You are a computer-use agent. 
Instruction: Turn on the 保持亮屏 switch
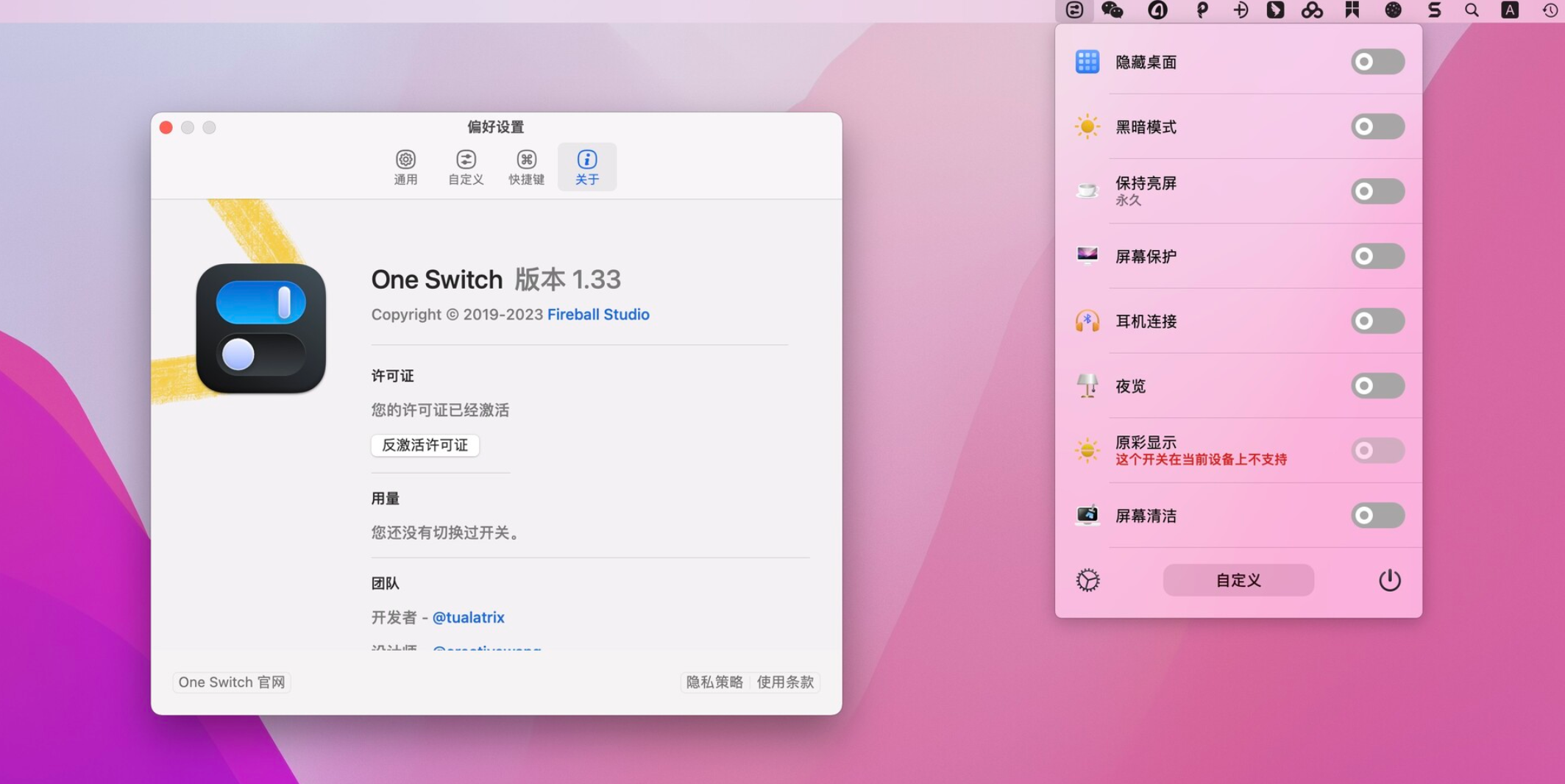click(x=1377, y=191)
